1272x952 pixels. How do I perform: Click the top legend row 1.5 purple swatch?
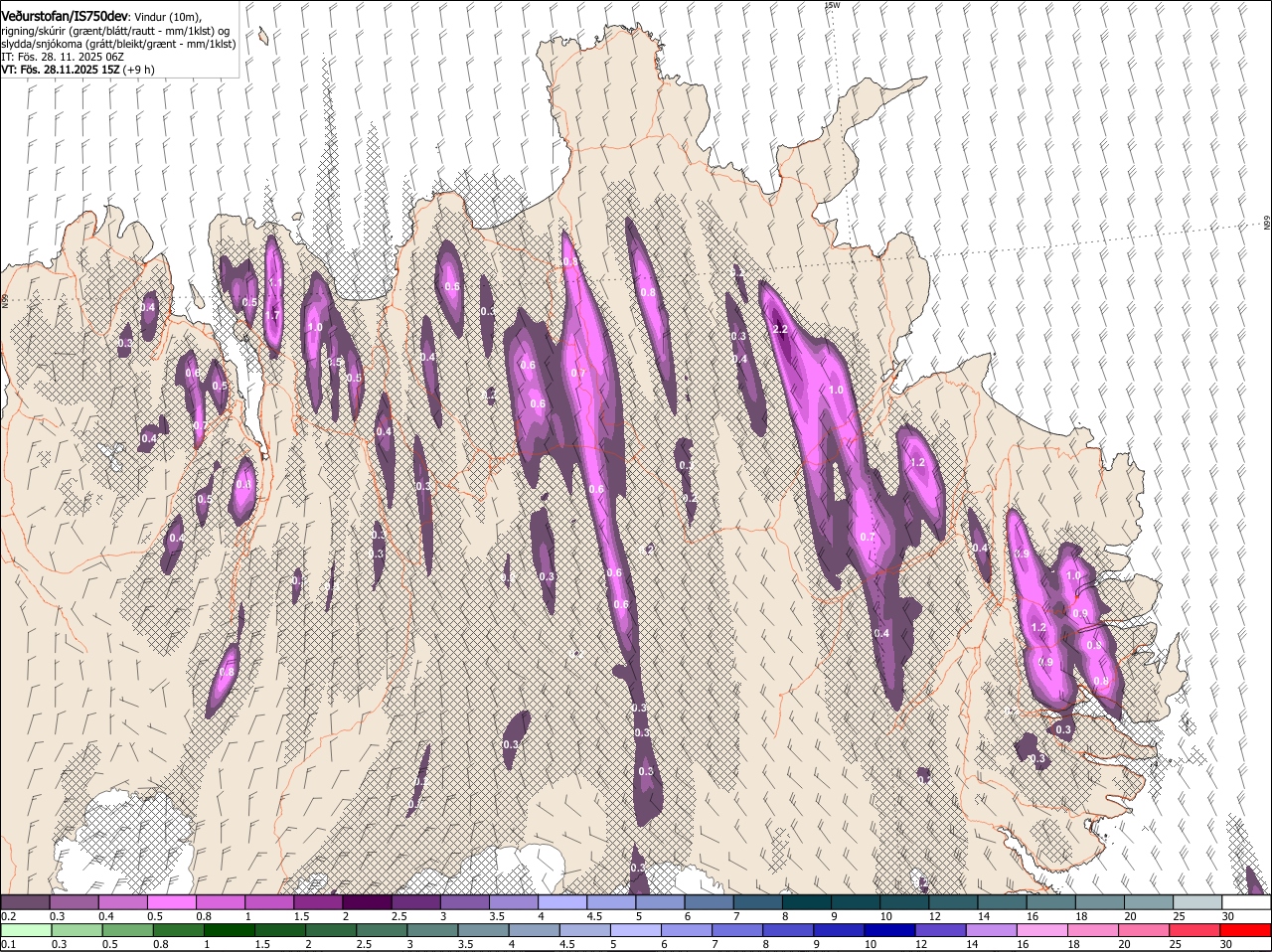pos(318,902)
